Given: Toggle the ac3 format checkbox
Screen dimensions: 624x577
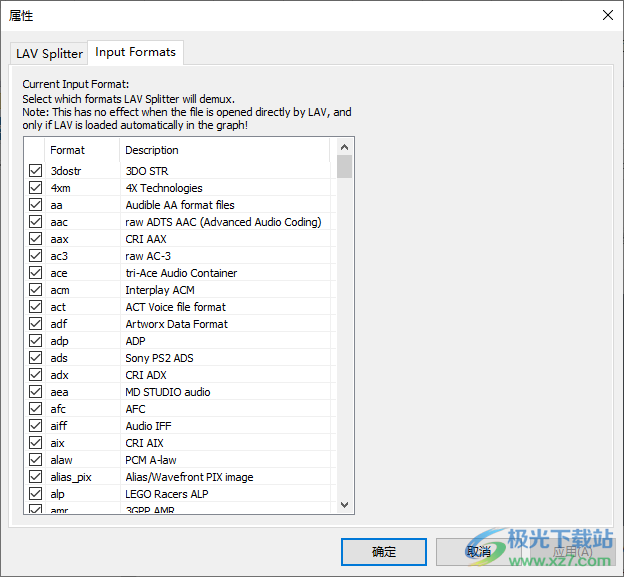Looking at the screenshot, I should [x=35, y=256].
